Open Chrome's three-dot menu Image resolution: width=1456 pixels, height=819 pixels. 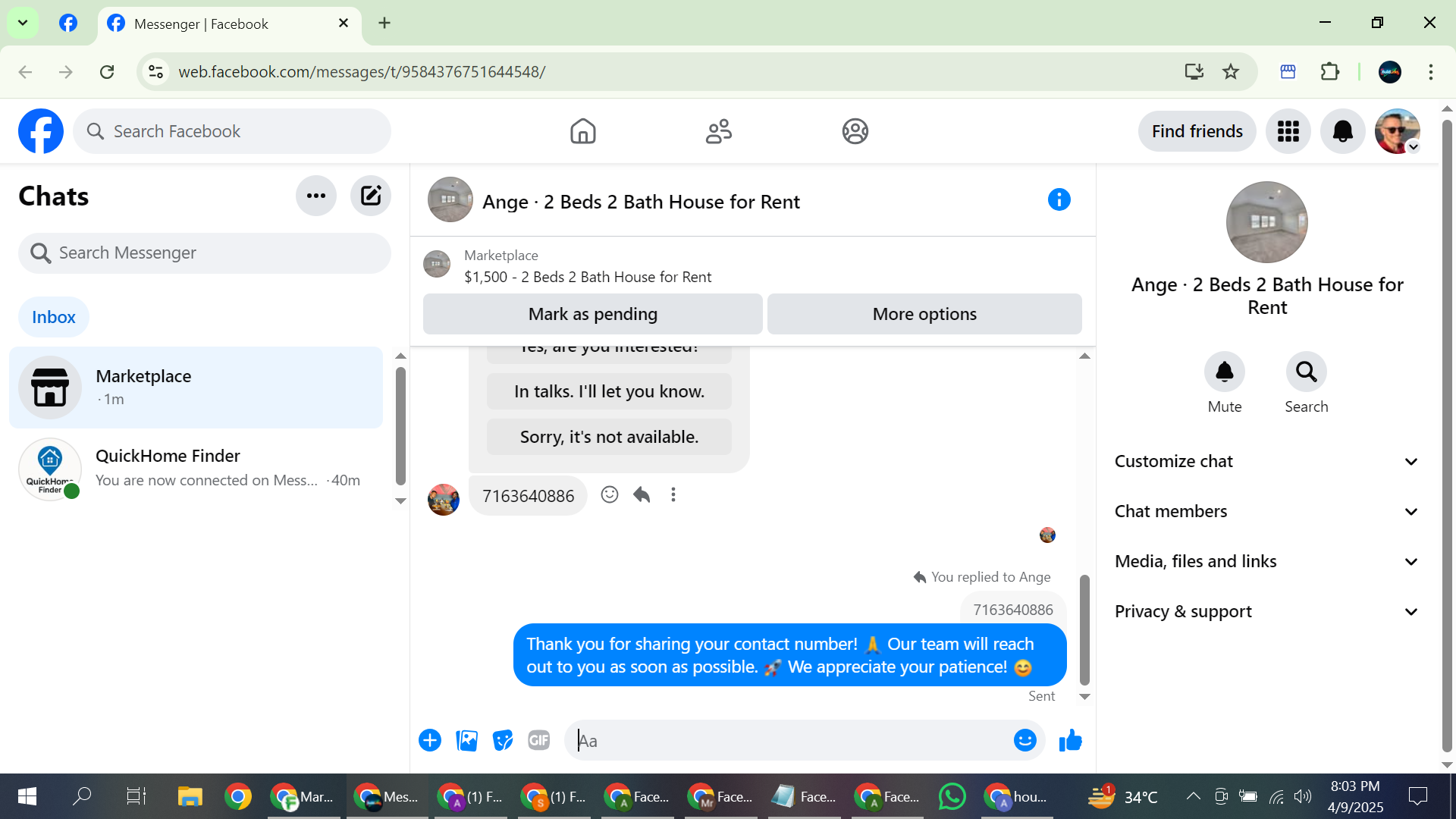[1431, 71]
